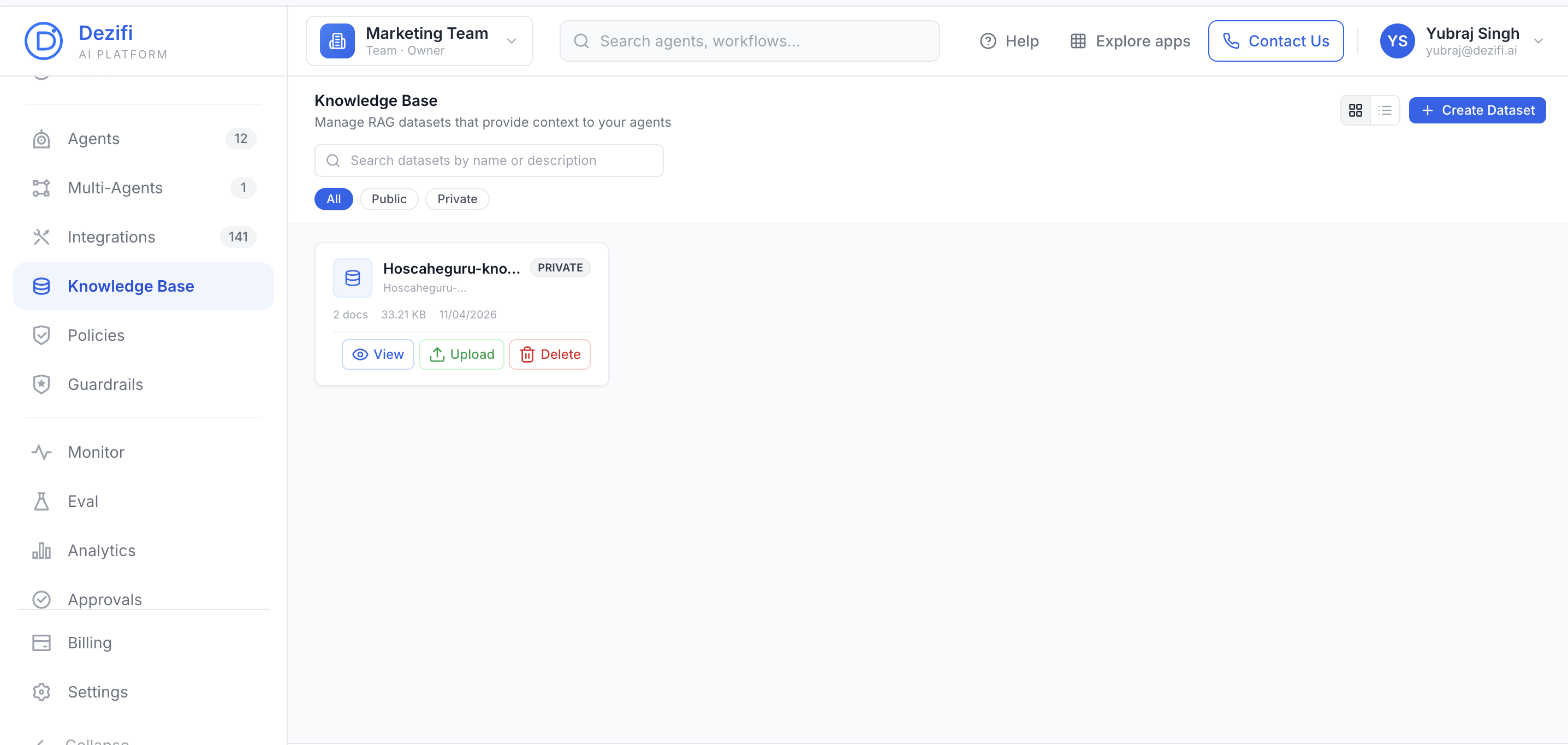1568x745 pixels.
Task: Navigate to Guardrails
Action: pyautogui.click(x=144, y=385)
